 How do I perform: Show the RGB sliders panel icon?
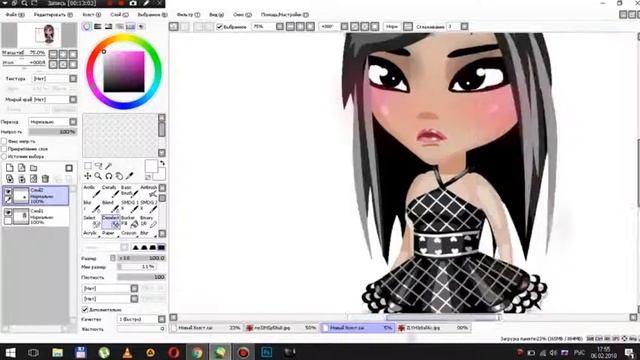pos(98,27)
